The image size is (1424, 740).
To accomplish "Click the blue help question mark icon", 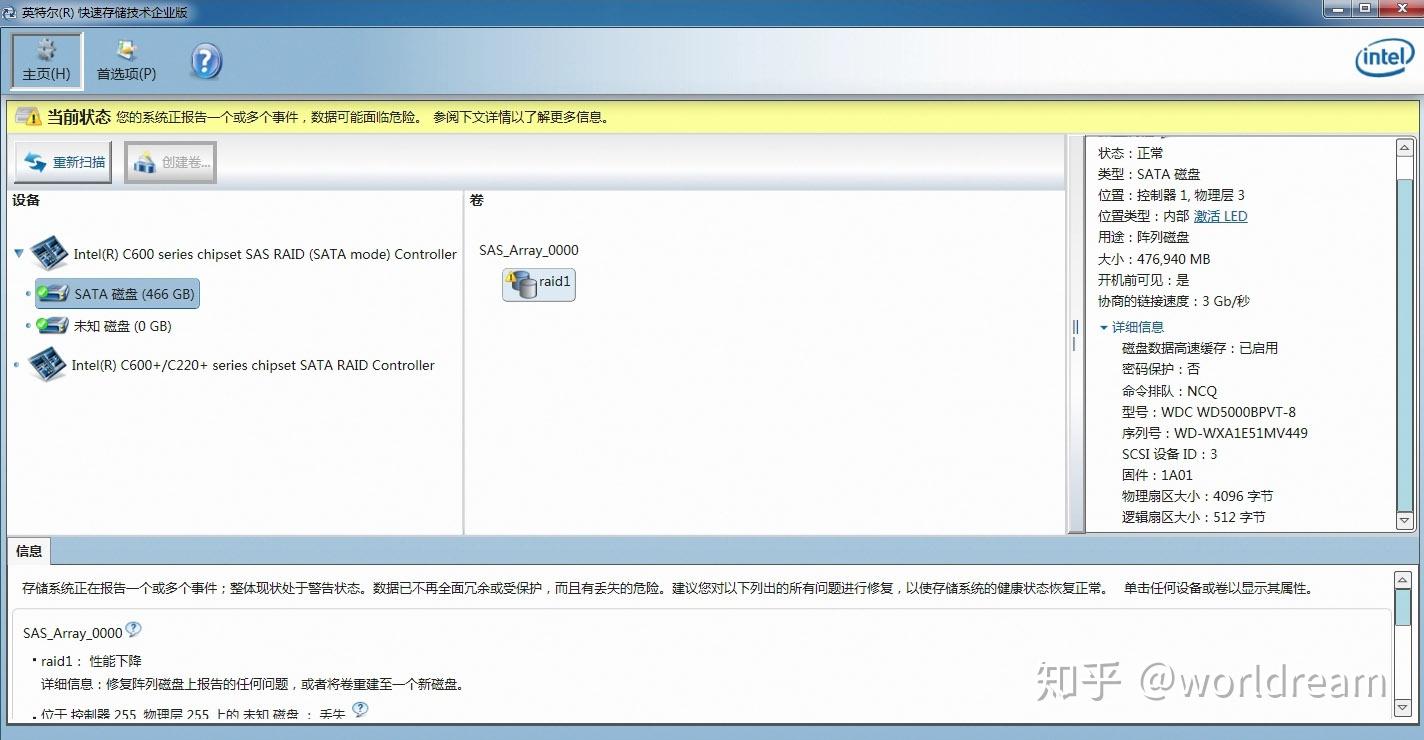I will [x=205, y=60].
